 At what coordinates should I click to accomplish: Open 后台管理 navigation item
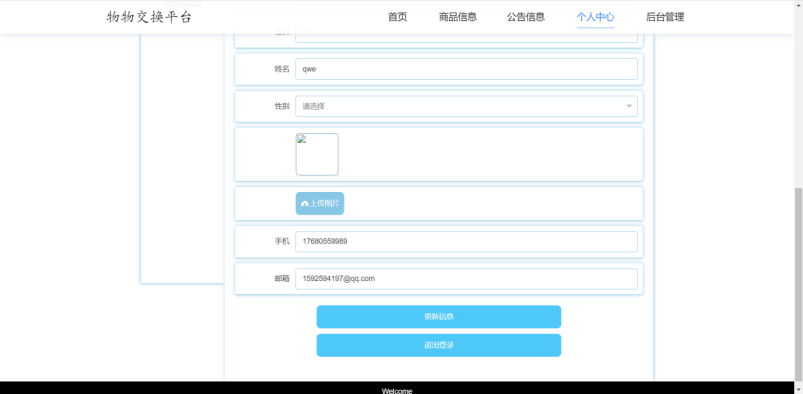pos(665,17)
